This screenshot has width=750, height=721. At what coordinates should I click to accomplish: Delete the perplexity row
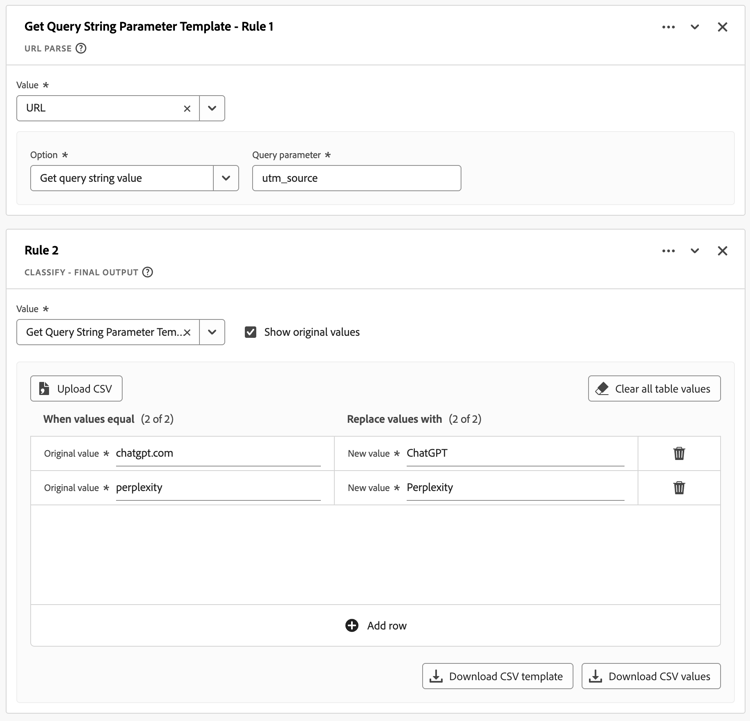click(679, 488)
